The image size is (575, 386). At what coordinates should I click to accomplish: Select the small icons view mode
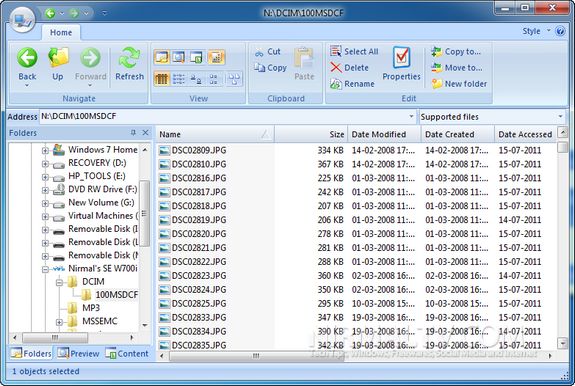[x=213, y=78]
